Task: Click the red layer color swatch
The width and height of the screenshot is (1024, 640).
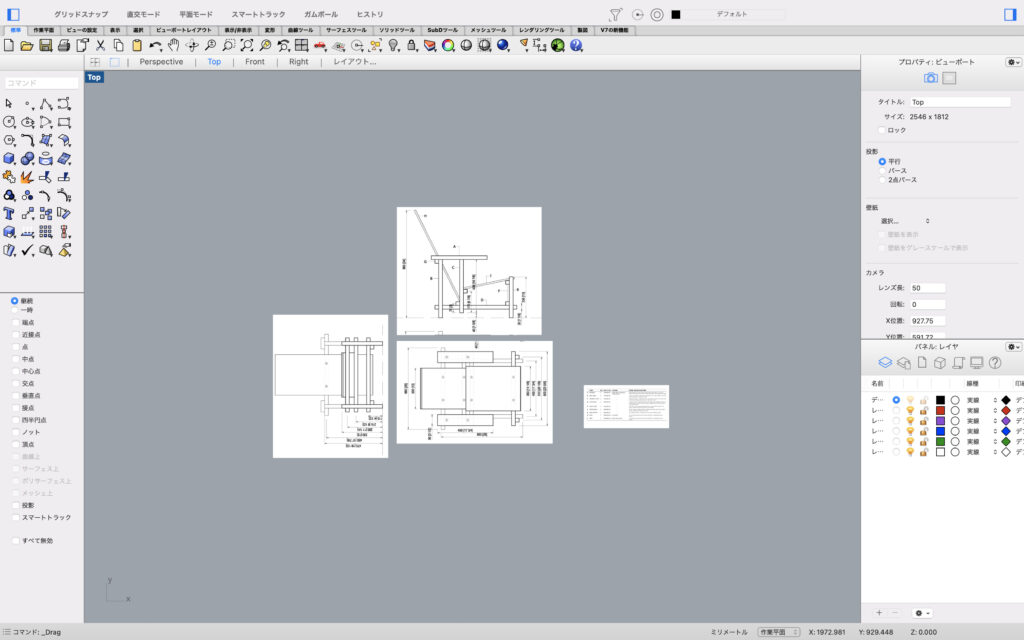Action: point(940,410)
